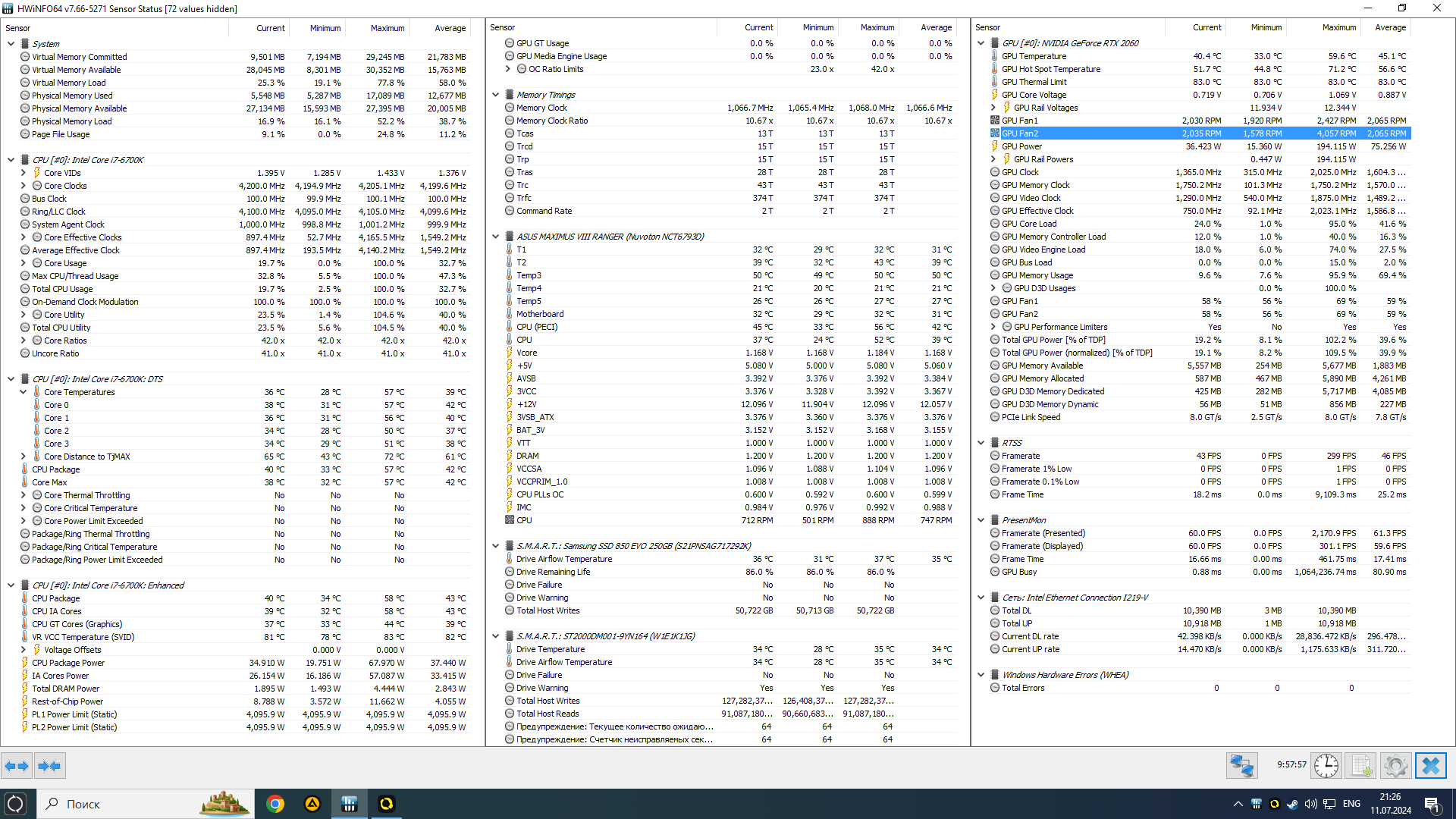Collapse the Core Temperatures tree node
Screen dimensions: 1456x819
(x=24, y=392)
